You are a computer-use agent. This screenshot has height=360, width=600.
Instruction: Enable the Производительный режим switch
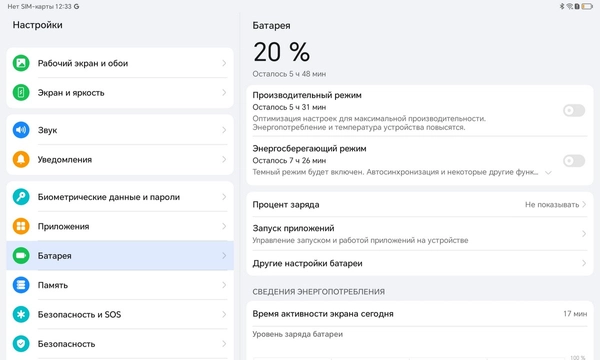(574, 111)
